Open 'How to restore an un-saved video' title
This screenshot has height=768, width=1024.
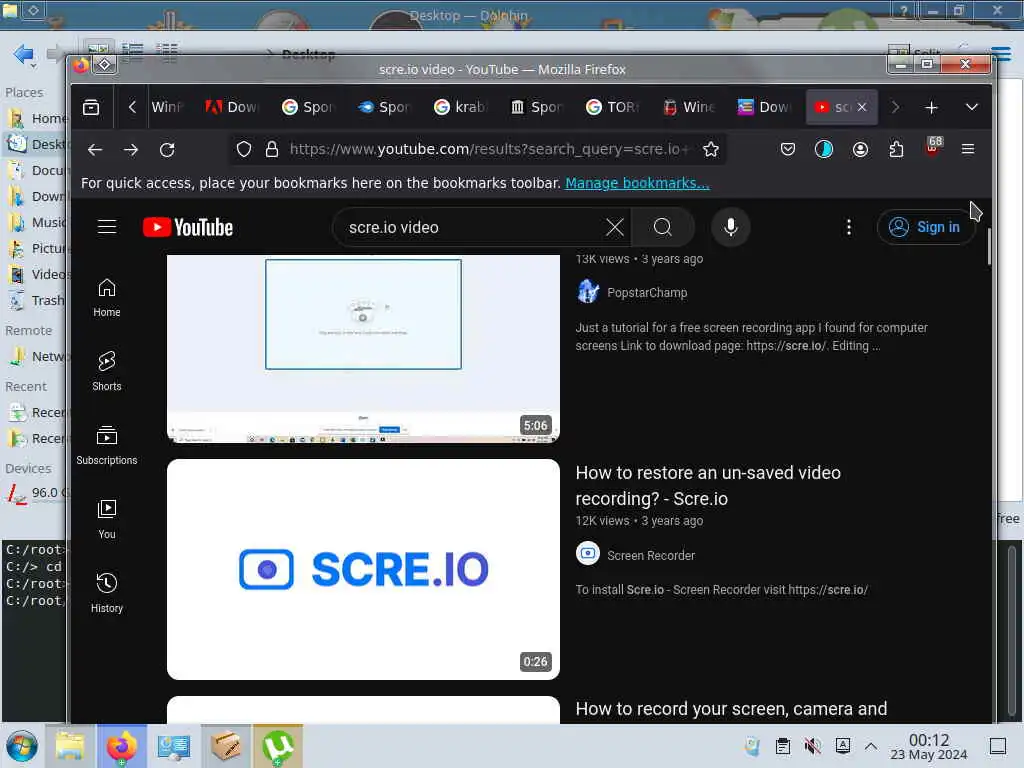708,485
